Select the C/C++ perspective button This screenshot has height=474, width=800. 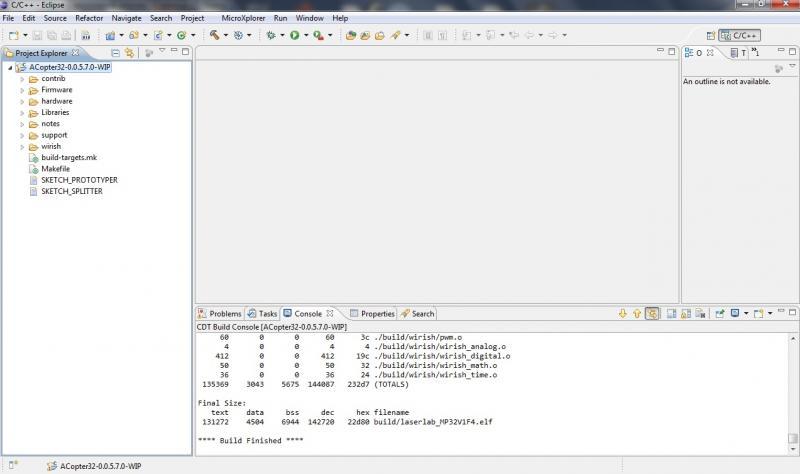[740, 35]
